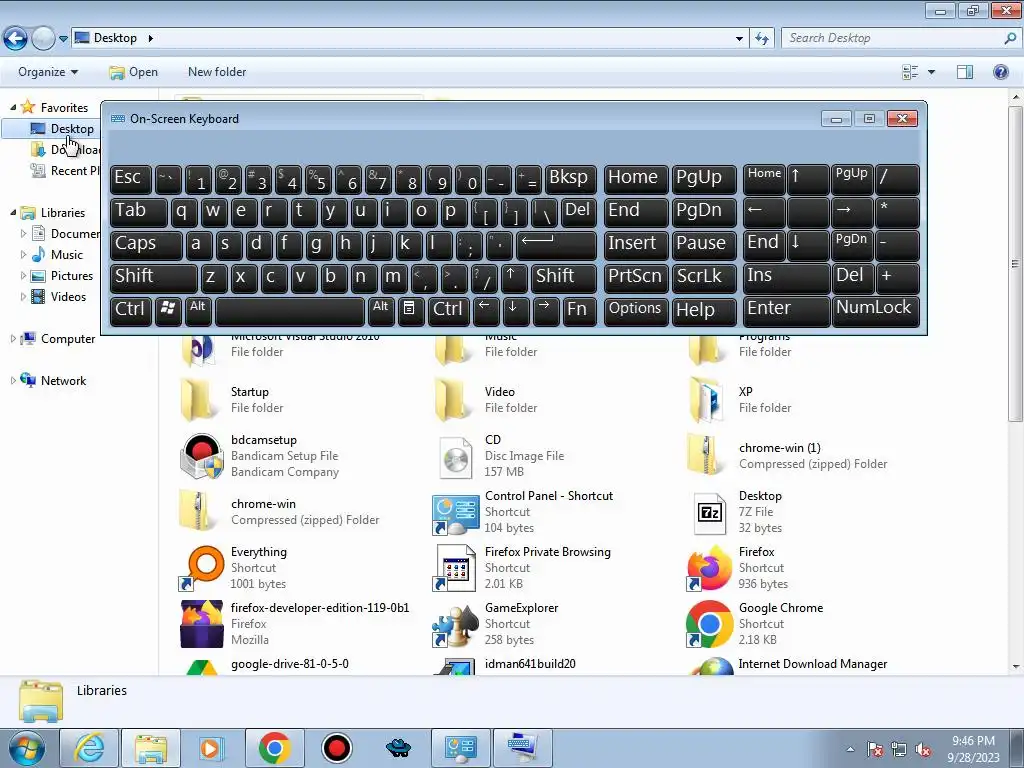Select Videos in navigation pane
Image resolution: width=1024 pixels, height=768 pixels.
coord(69,296)
